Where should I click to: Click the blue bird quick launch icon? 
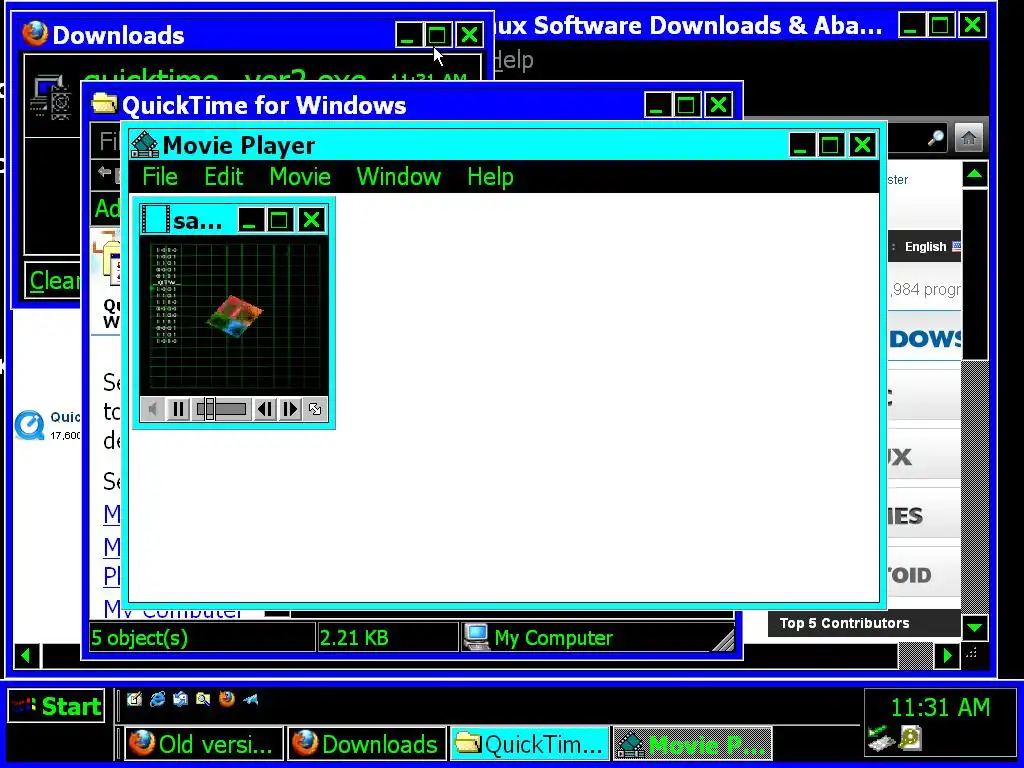click(x=250, y=699)
